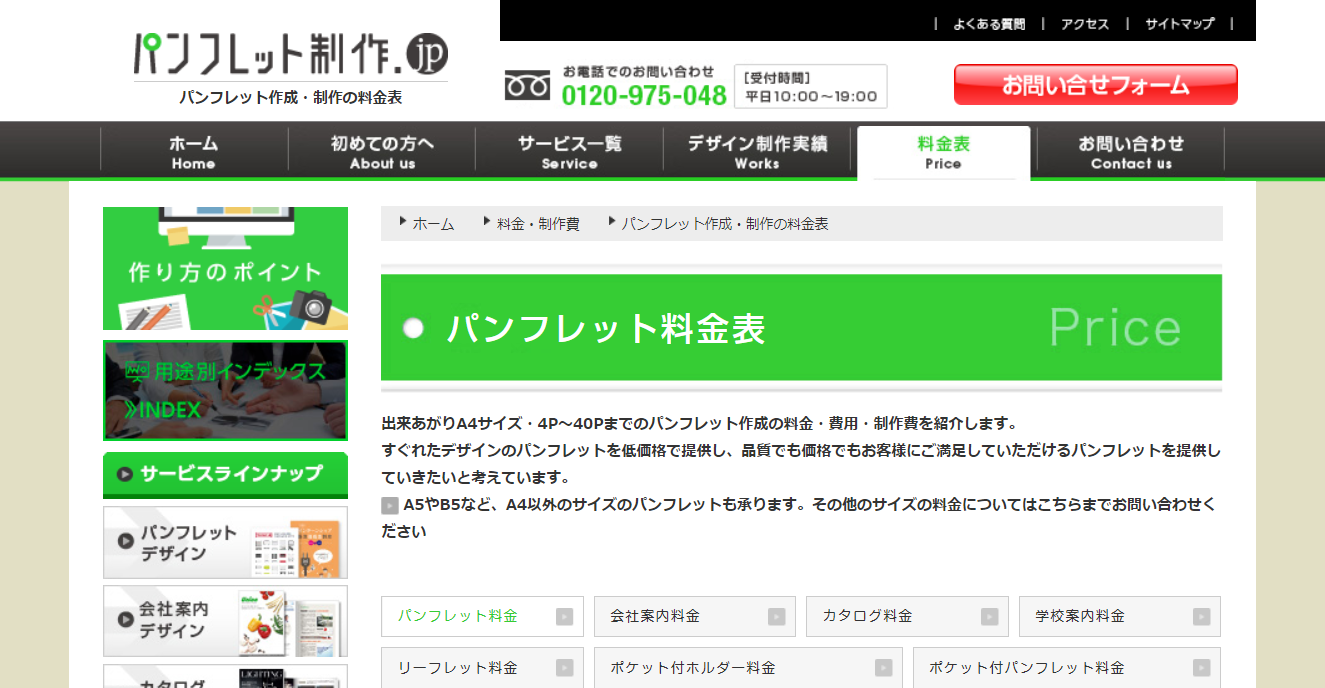Click the リーフレット料金 button text
The width and height of the screenshot is (1325, 688).
point(458,667)
